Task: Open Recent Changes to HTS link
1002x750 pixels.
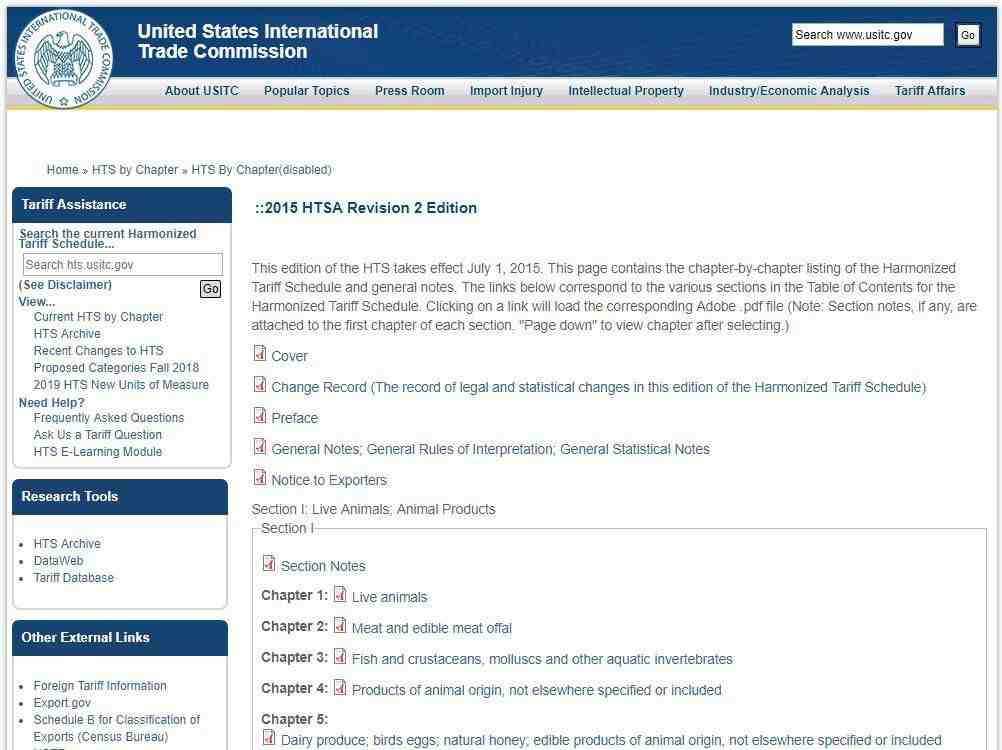Action: point(98,351)
